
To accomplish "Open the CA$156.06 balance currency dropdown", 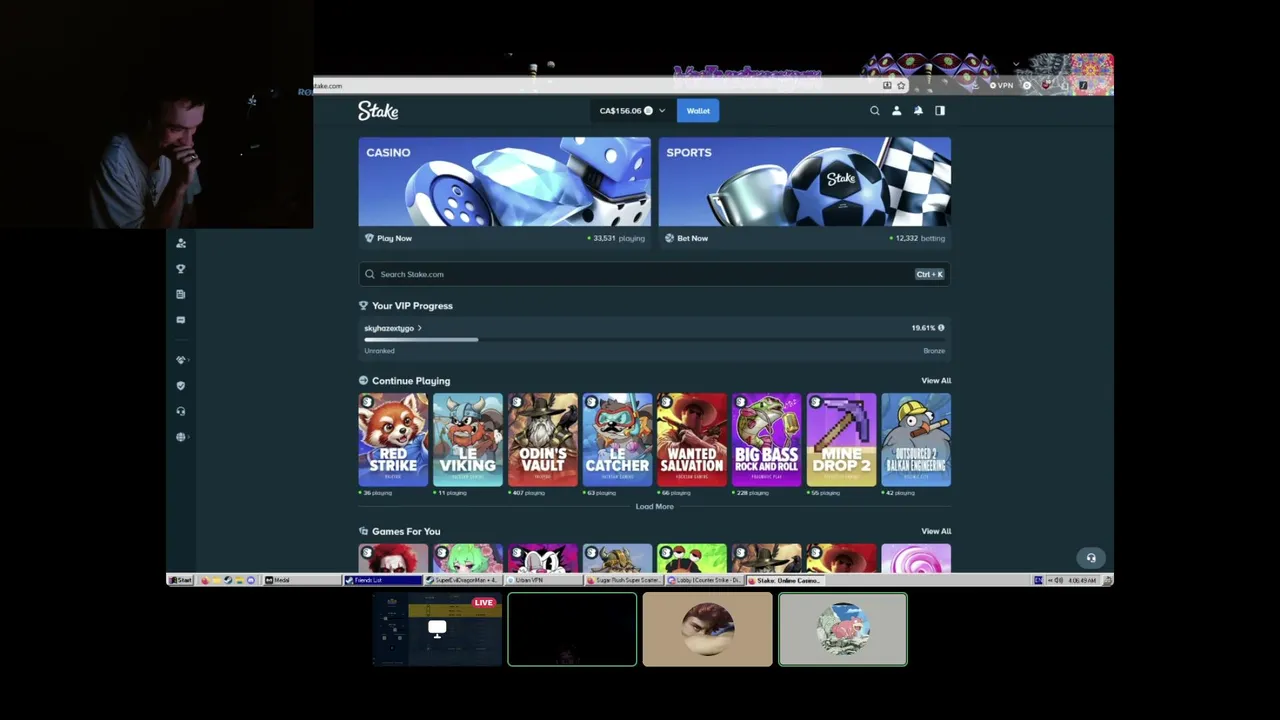I will [x=632, y=111].
